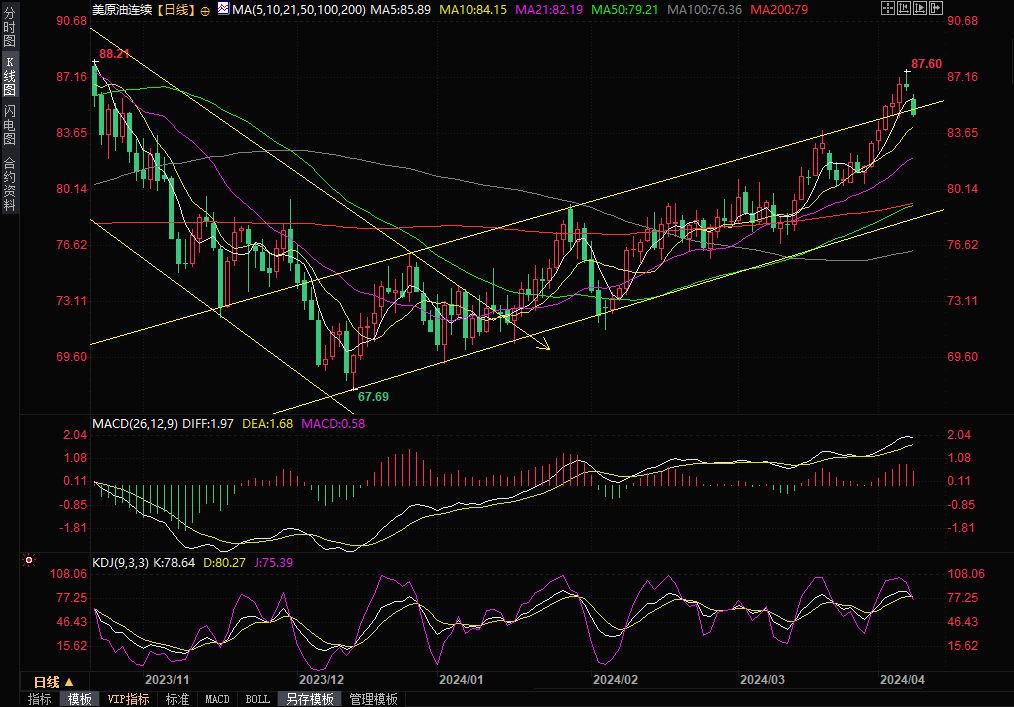Switch to the VIP指标 tab
The height and width of the screenshot is (707, 1014).
click(x=128, y=699)
